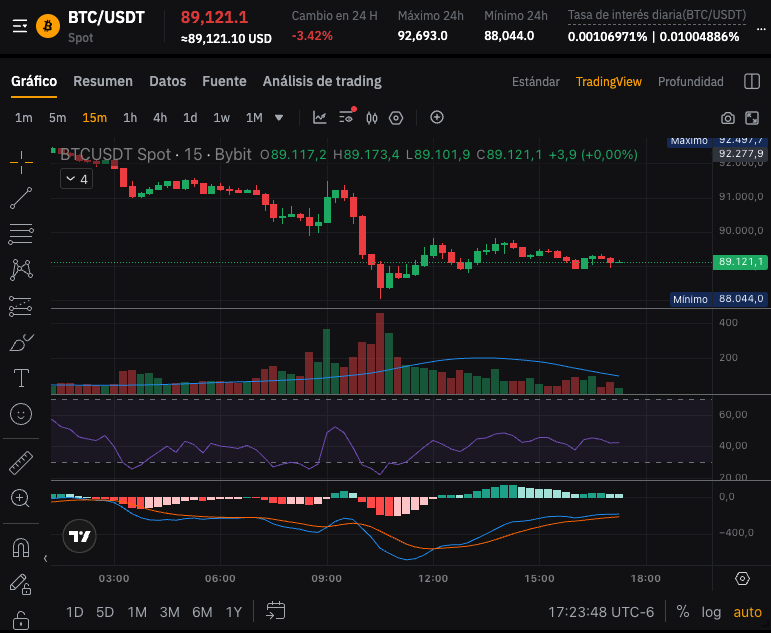This screenshot has height=633, width=771.
Task: Take a chart snapshot with camera icon
Action: pos(728,118)
